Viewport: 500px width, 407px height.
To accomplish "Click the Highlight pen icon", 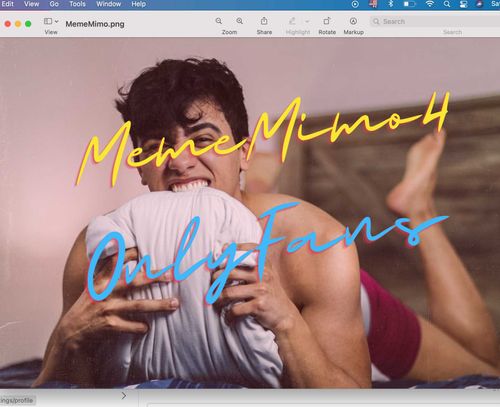I will (x=292, y=21).
